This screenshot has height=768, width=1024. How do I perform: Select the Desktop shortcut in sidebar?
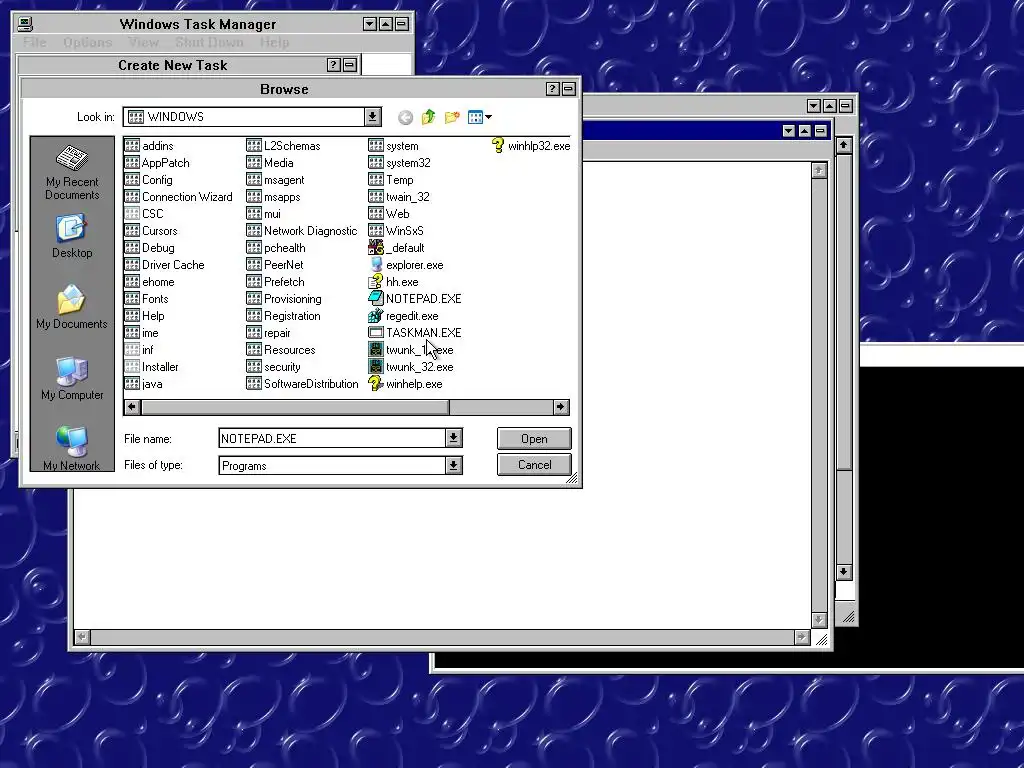pos(72,236)
